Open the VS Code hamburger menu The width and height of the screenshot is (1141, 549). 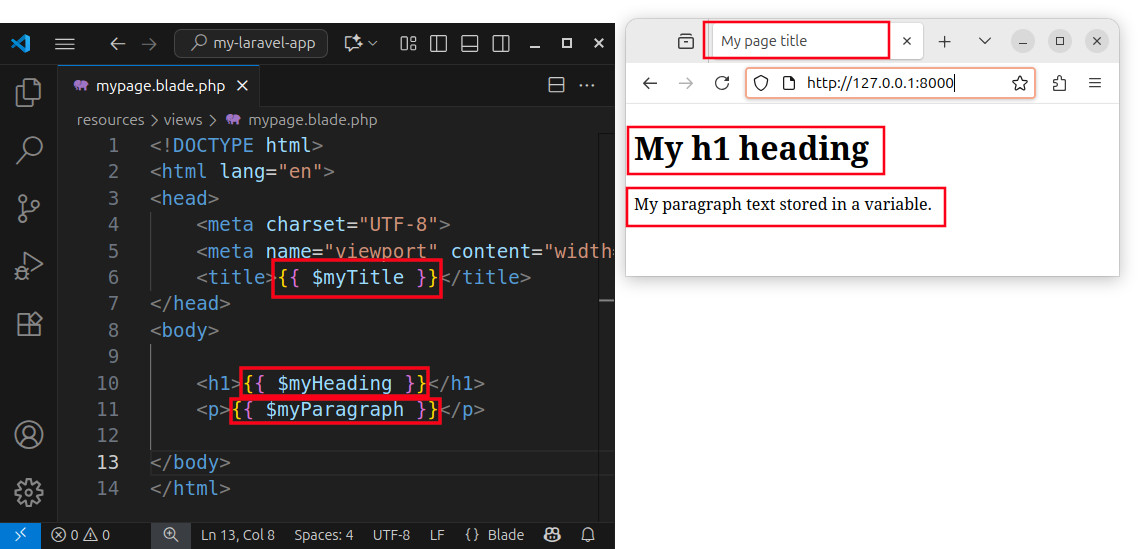65,44
